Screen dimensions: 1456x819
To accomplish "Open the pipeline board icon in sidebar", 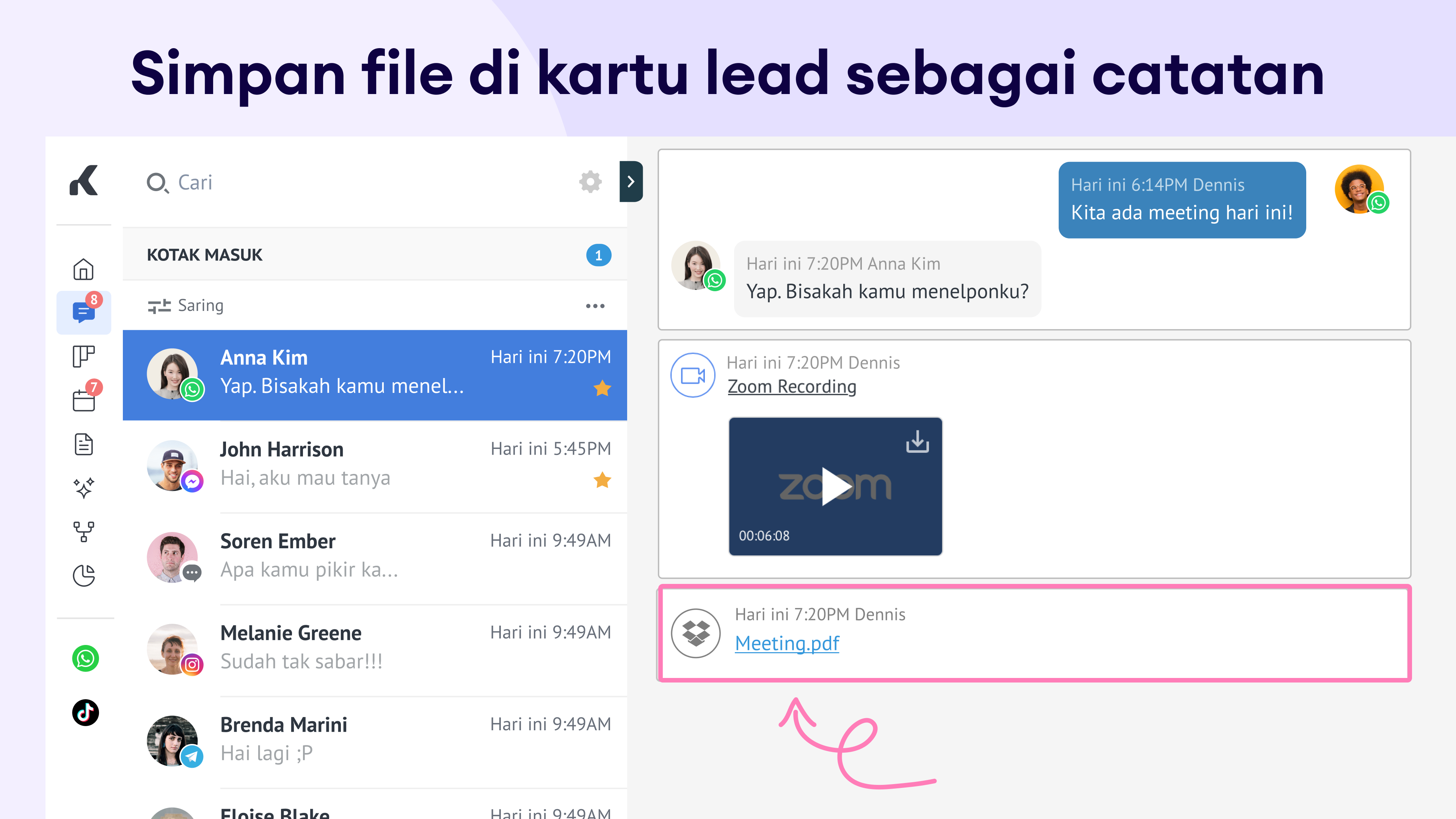I will 83,356.
